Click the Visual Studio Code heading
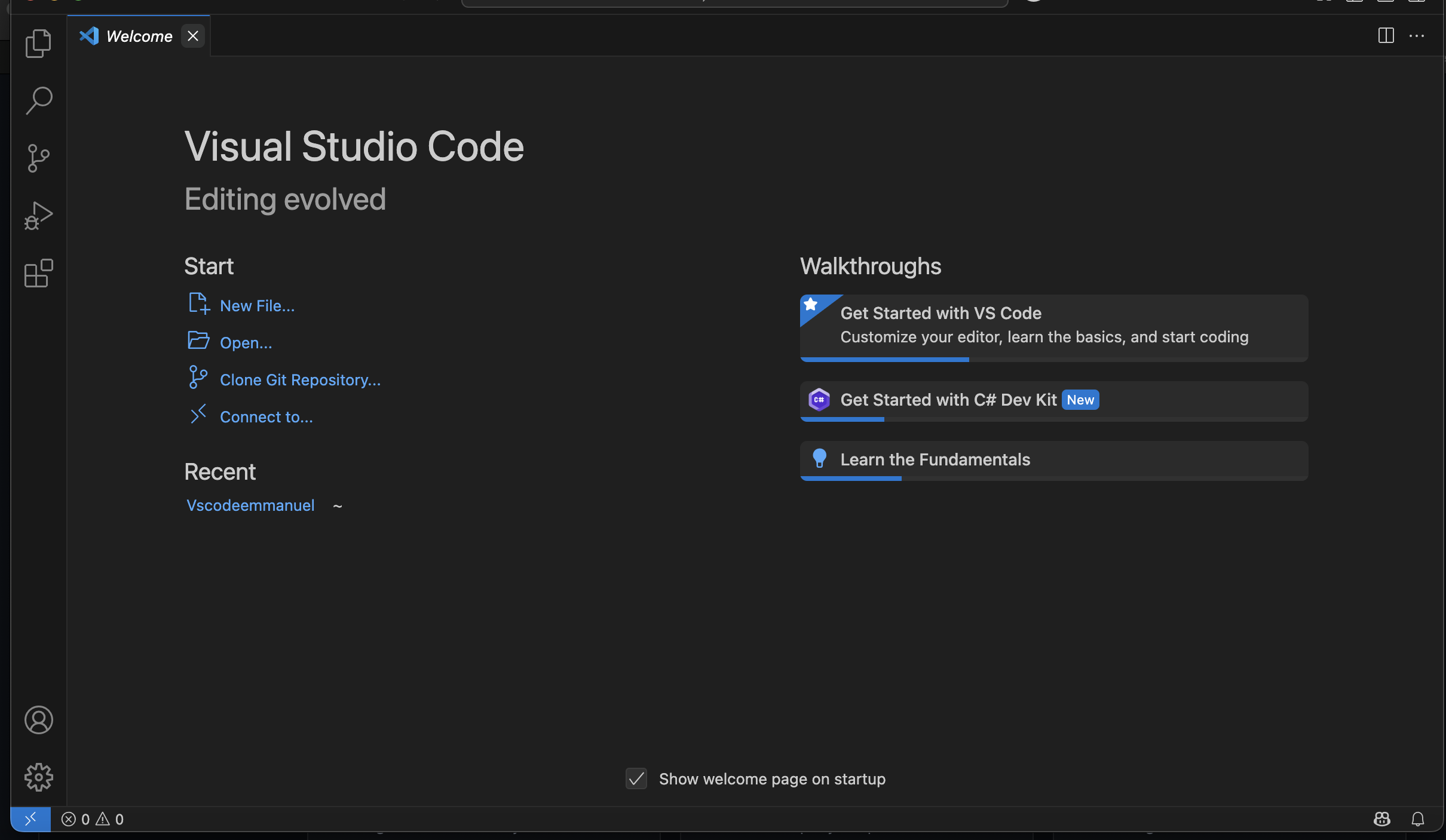Image resolution: width=1446 pixels, height=840 pixels. [354, 146]
